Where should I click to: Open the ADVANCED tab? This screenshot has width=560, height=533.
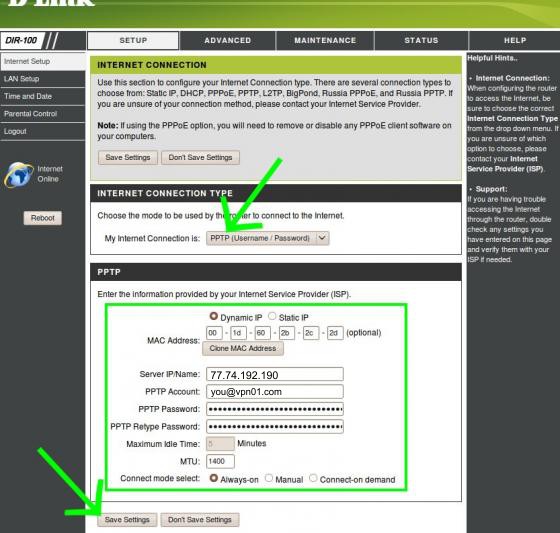point(228,40)
